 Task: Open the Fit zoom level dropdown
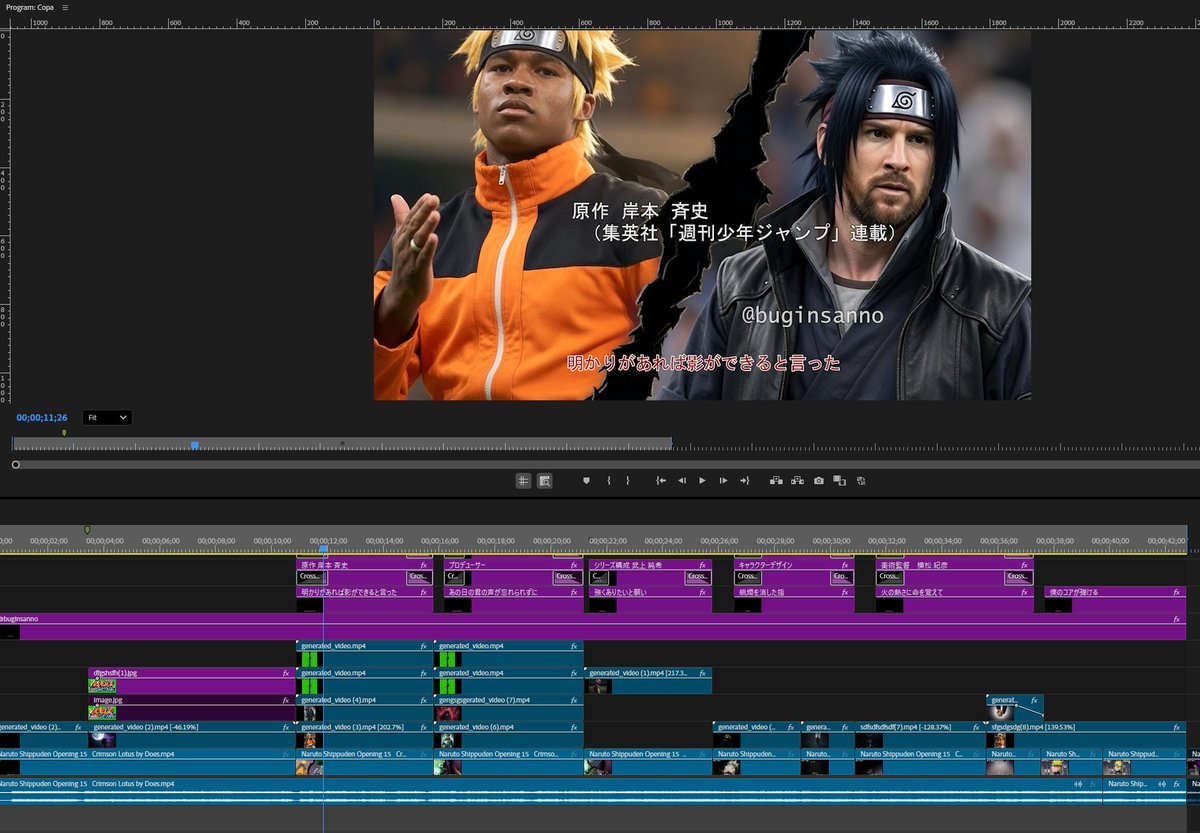[x=107, y=417]
